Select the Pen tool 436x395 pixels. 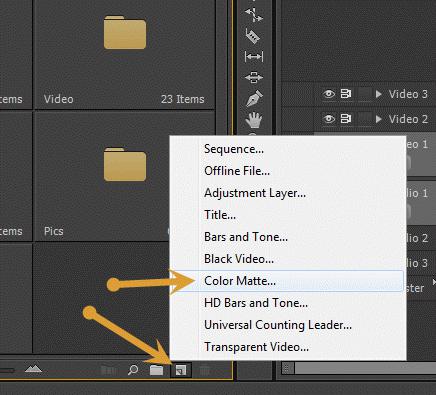[254, 98]
